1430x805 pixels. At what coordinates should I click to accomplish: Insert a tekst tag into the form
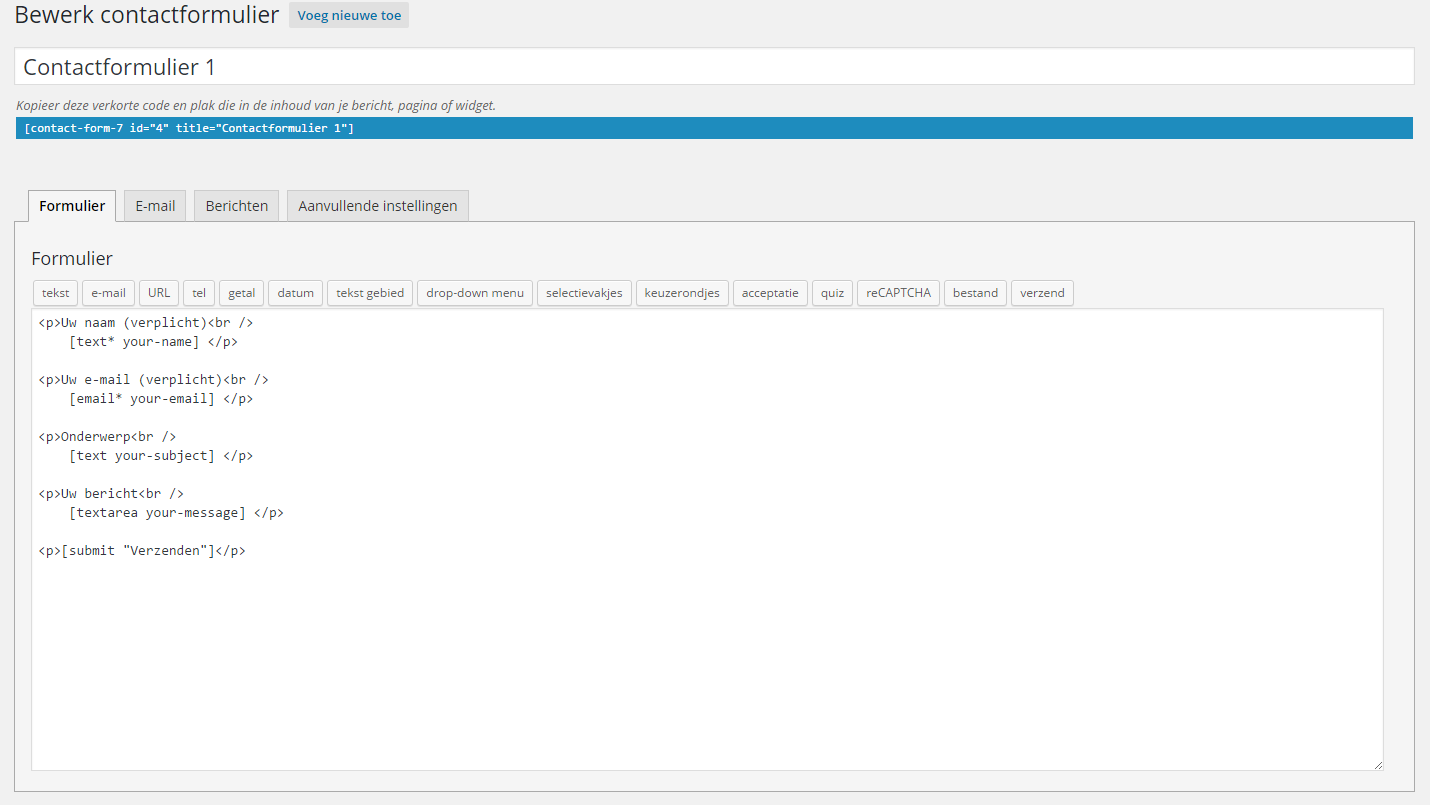(55, 292)
